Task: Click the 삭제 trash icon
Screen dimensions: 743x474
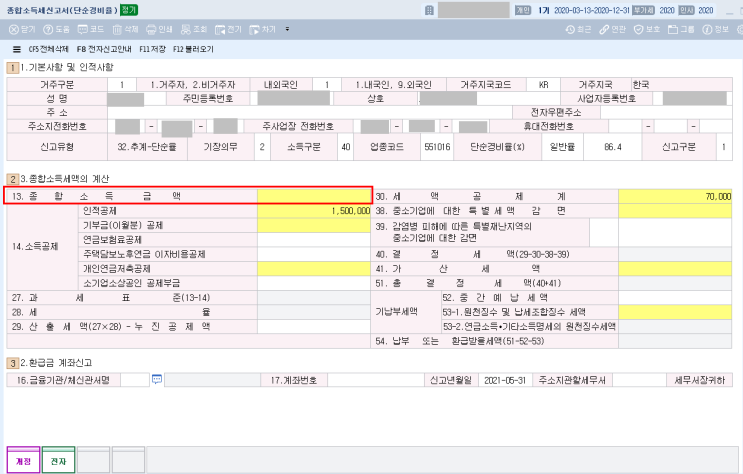Action: click(x=125, y=29)
